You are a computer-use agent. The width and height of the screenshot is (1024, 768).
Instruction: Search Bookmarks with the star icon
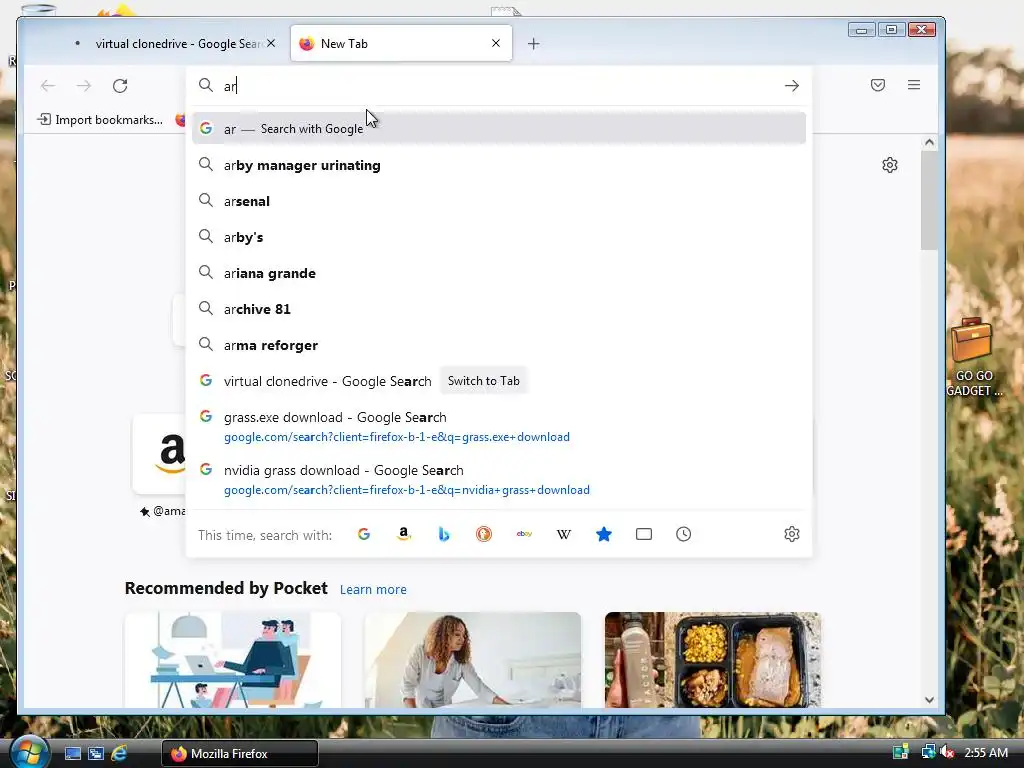(604, 534)
